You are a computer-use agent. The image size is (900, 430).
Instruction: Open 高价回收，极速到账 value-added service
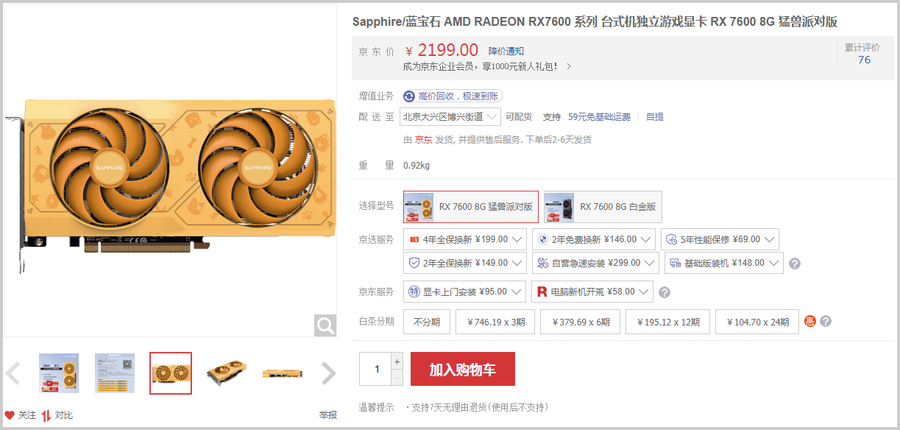tap(453, 96)
